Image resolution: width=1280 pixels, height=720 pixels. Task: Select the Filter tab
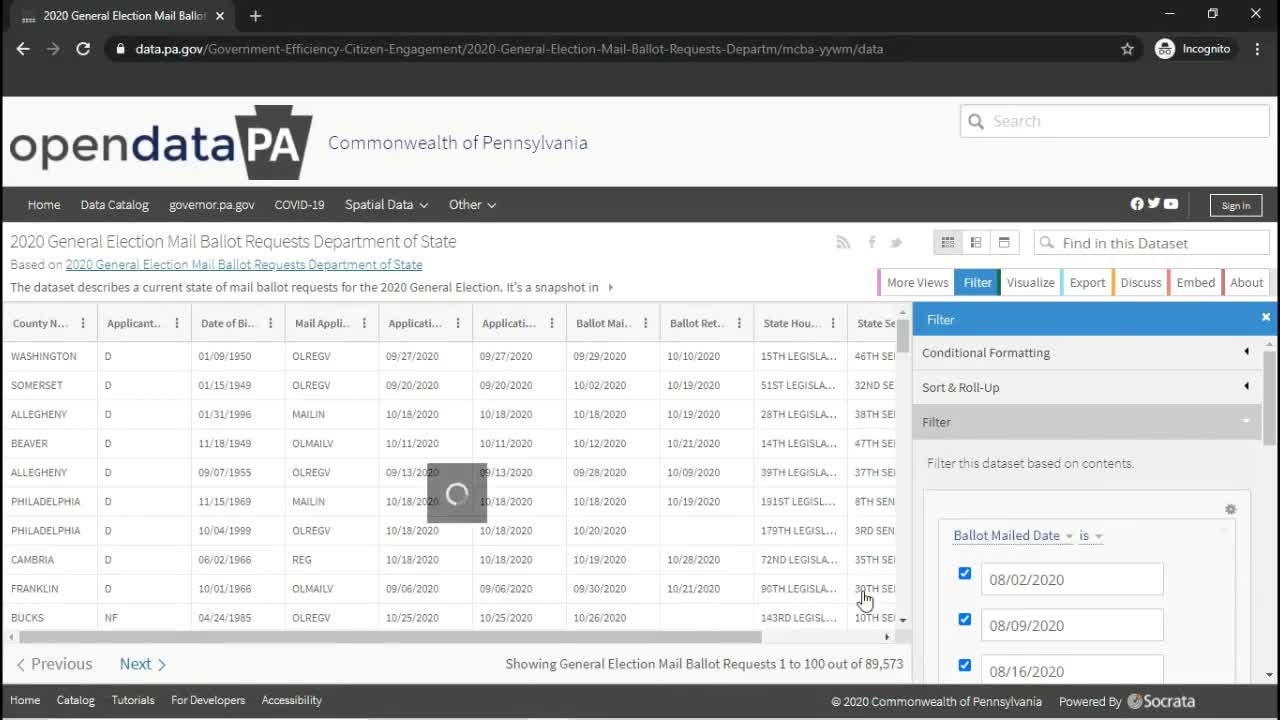(x=977, y=282)
